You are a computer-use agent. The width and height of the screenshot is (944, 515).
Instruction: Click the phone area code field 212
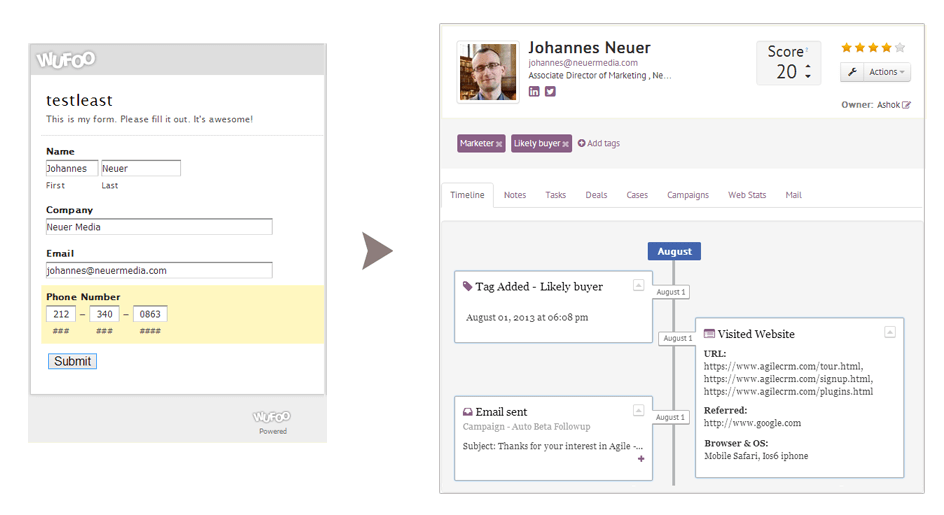61,314
